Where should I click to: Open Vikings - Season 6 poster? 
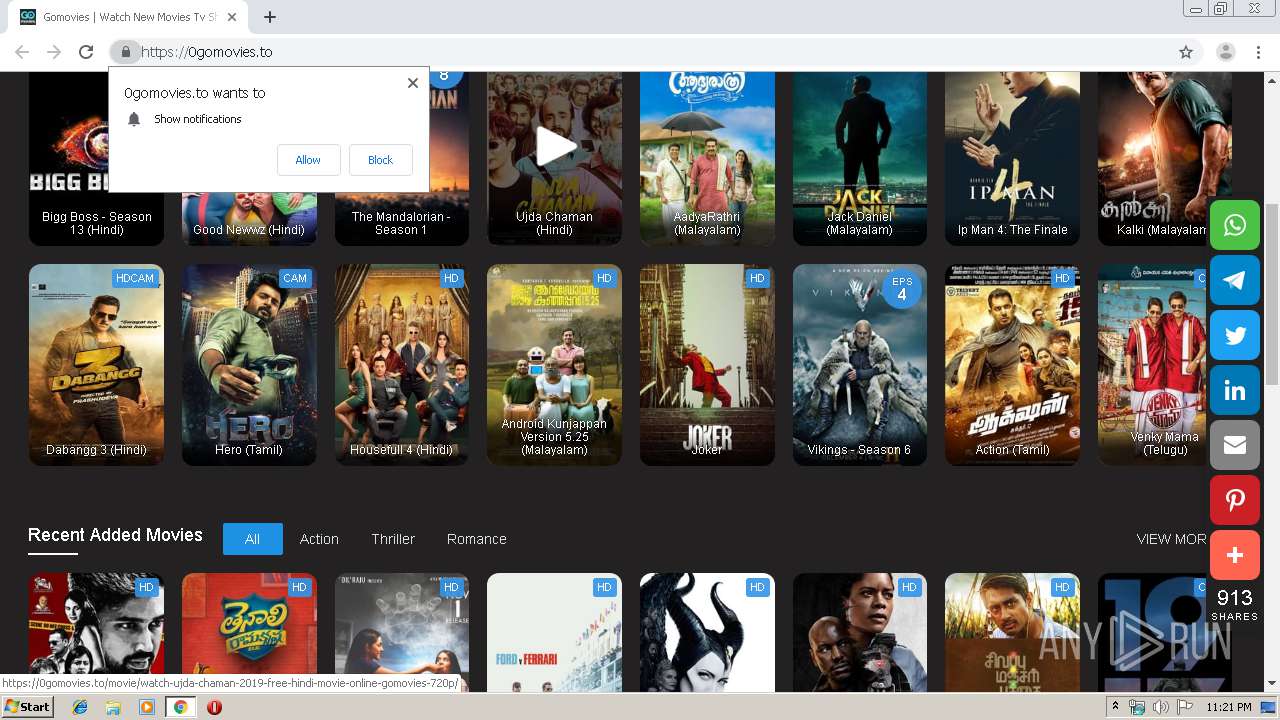(x=860, y=365)
